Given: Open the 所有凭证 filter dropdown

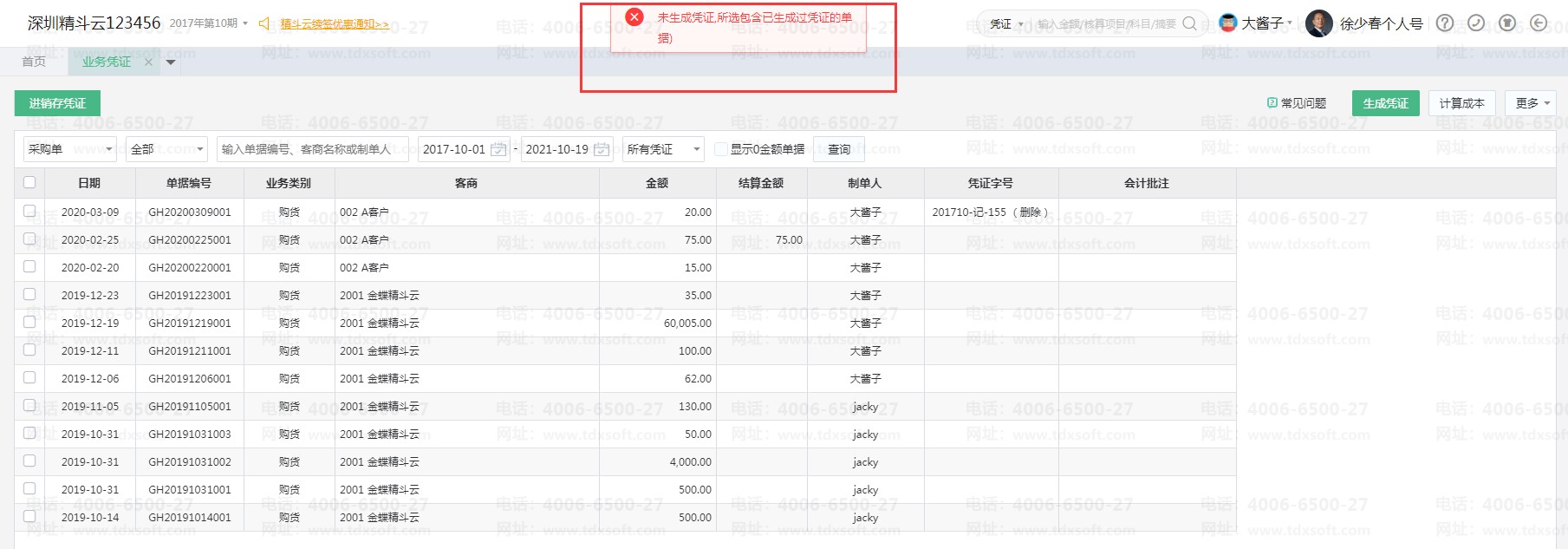Looking at the screenshot, I should click(663, 149).
